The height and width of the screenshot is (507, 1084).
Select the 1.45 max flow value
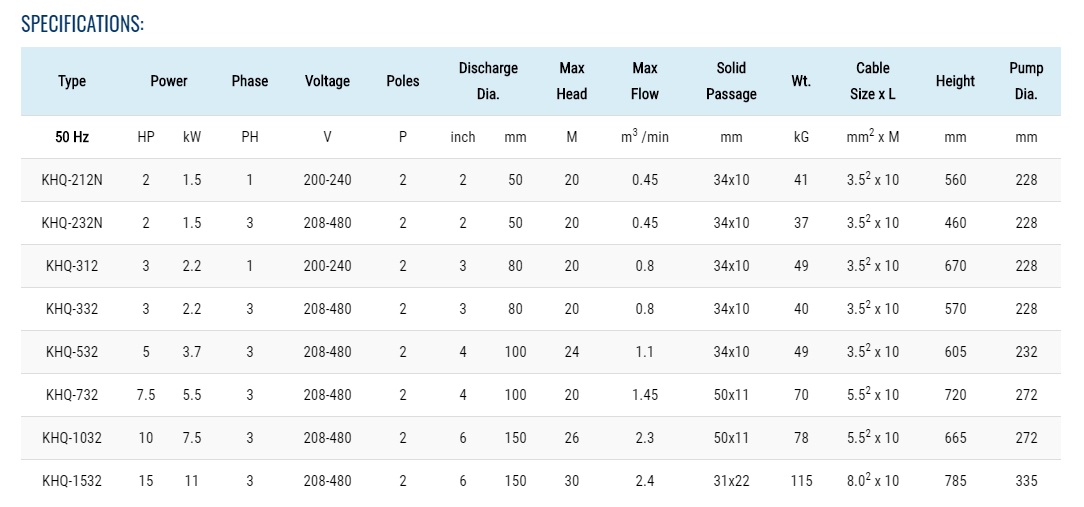click(x=645, y=395)
